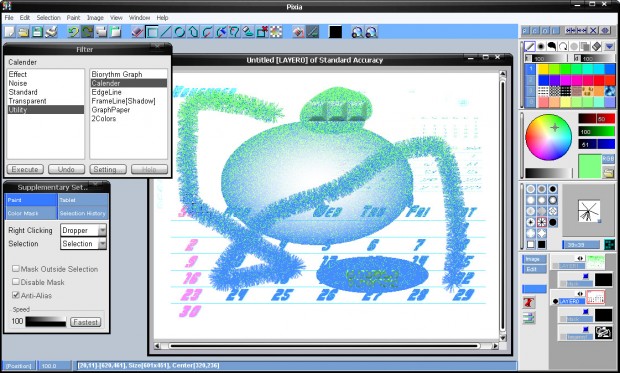Open the View menu
This screenshot has width=620, height=373.
point(116,18)
